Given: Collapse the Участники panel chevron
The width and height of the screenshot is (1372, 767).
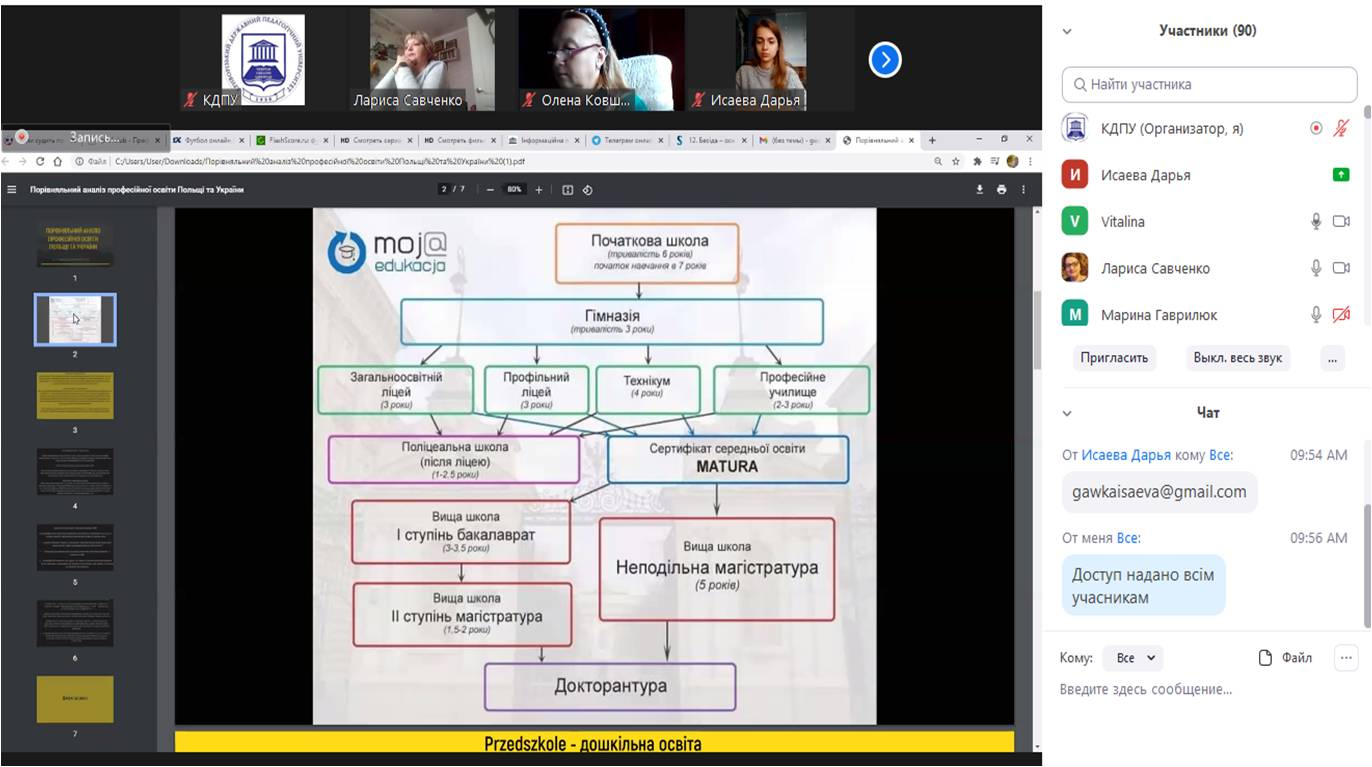Looking at the screenshot, I should click(x=1067, y=31).
